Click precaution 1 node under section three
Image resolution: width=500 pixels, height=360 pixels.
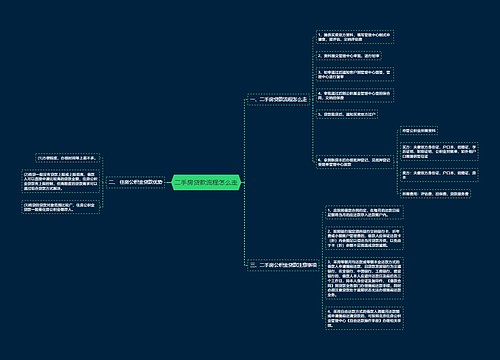(364, 212)
